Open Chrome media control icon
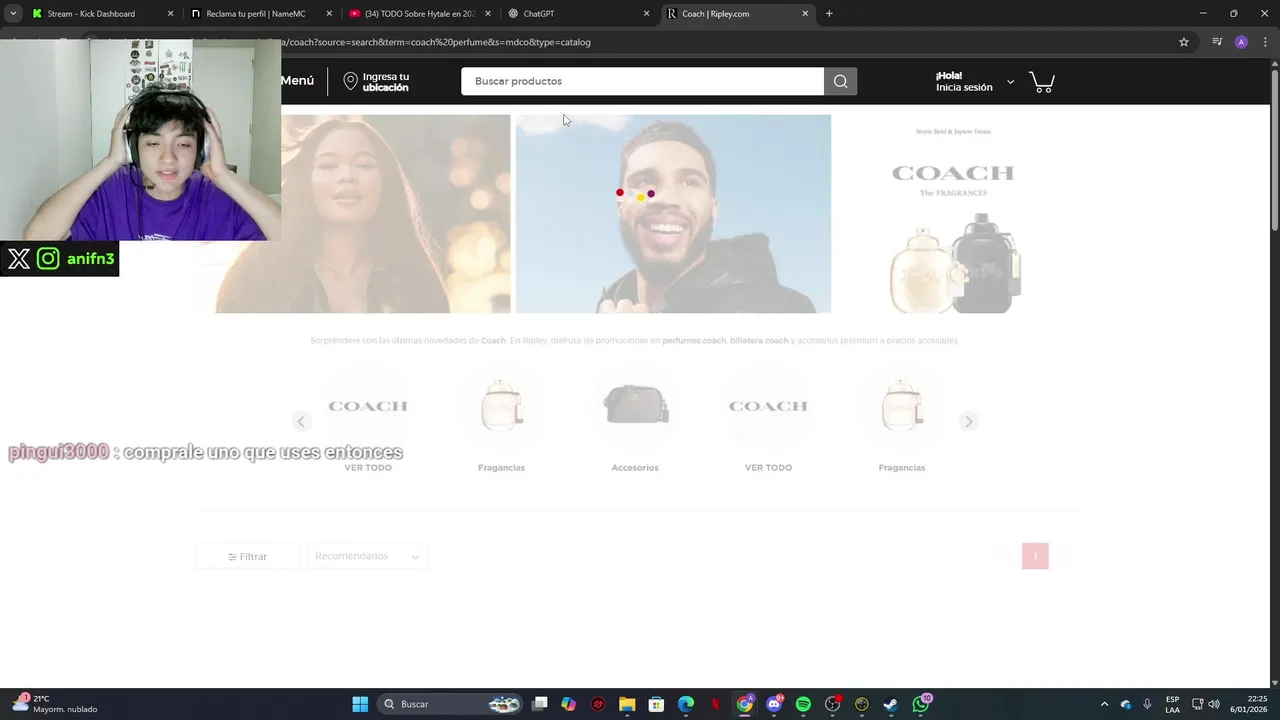Screen dimensions: 1280x720 tap(1217, 42)
